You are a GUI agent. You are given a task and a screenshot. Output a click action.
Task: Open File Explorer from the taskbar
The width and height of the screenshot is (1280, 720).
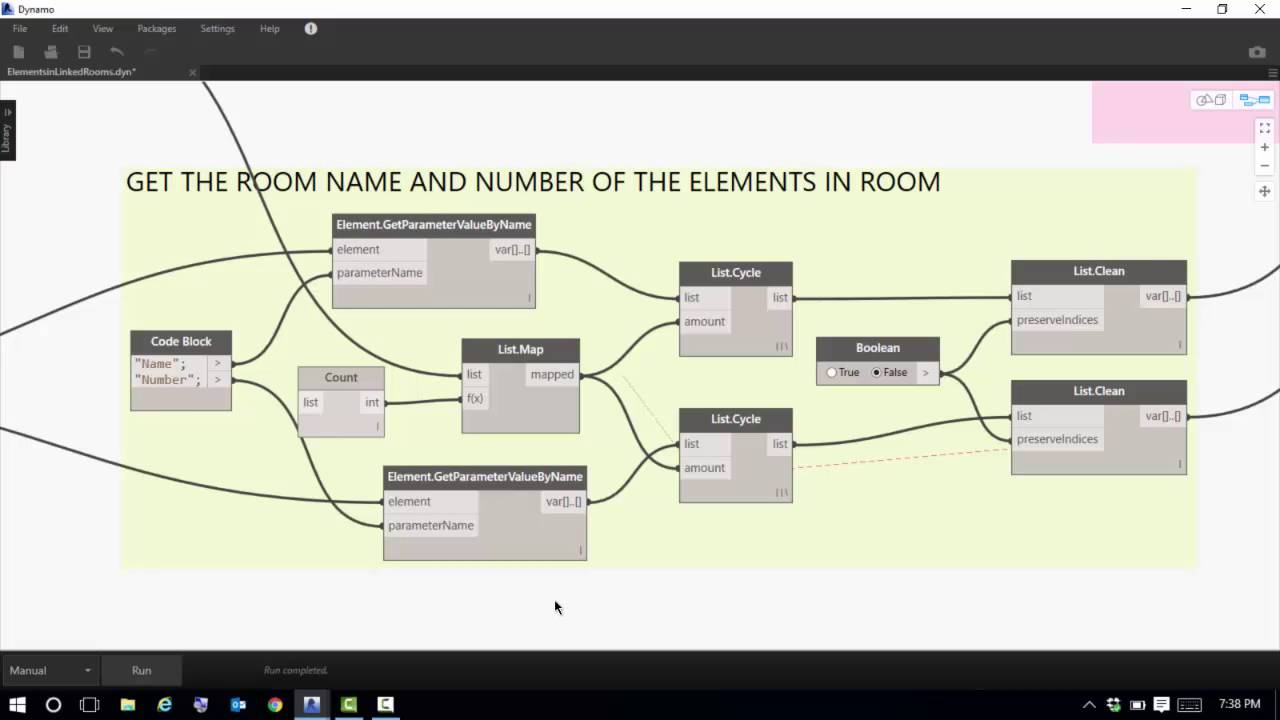(128, 704)
